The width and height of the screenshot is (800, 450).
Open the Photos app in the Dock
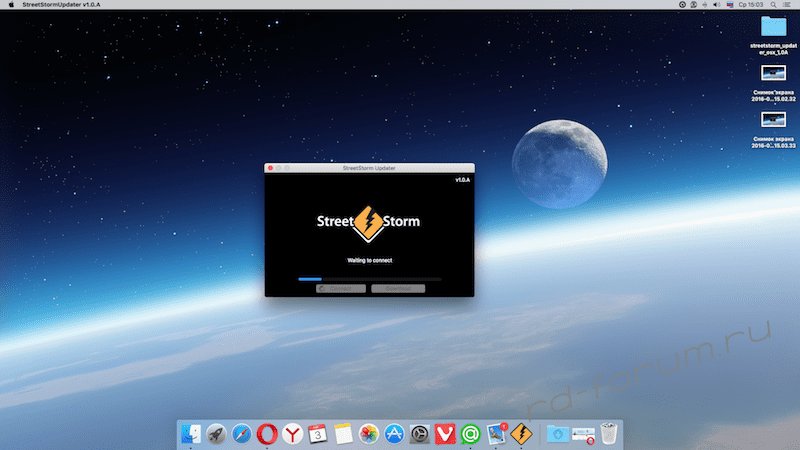pyautogui.click(x=368, y=434)
